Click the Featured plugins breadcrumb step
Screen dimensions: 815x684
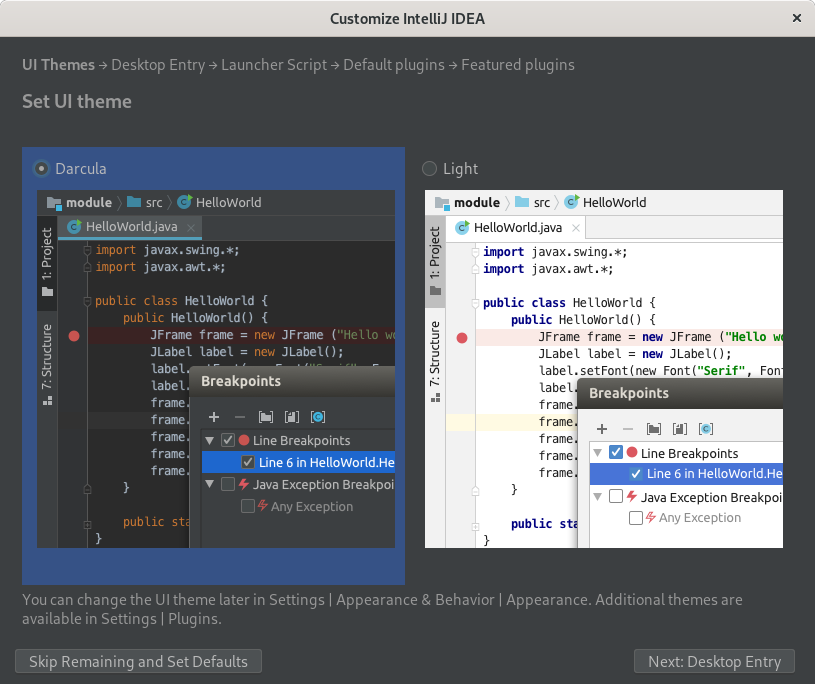pos(518,65)
